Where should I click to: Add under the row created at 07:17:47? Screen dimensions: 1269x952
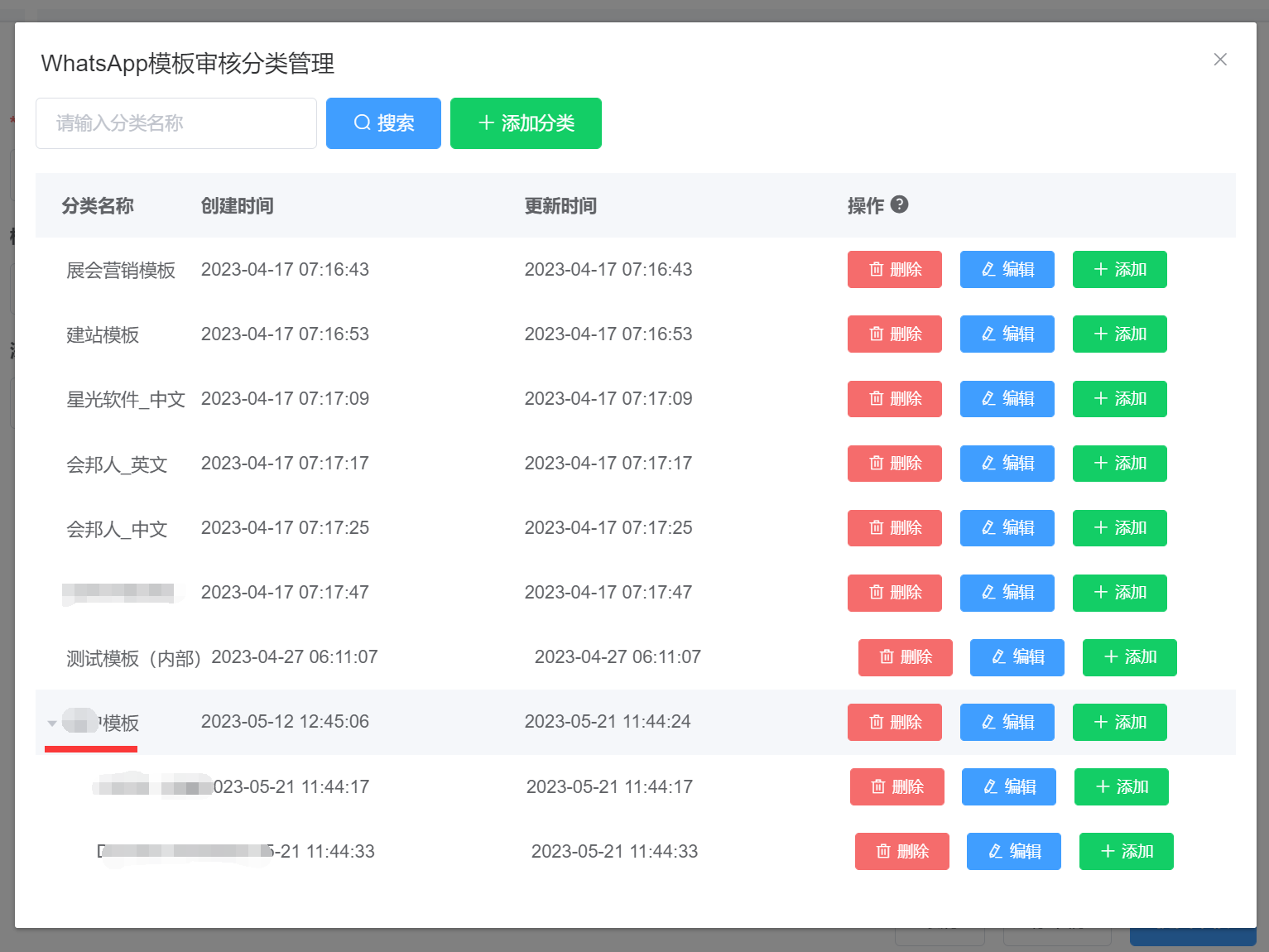pyautogui.click(x=1120, y=593)
